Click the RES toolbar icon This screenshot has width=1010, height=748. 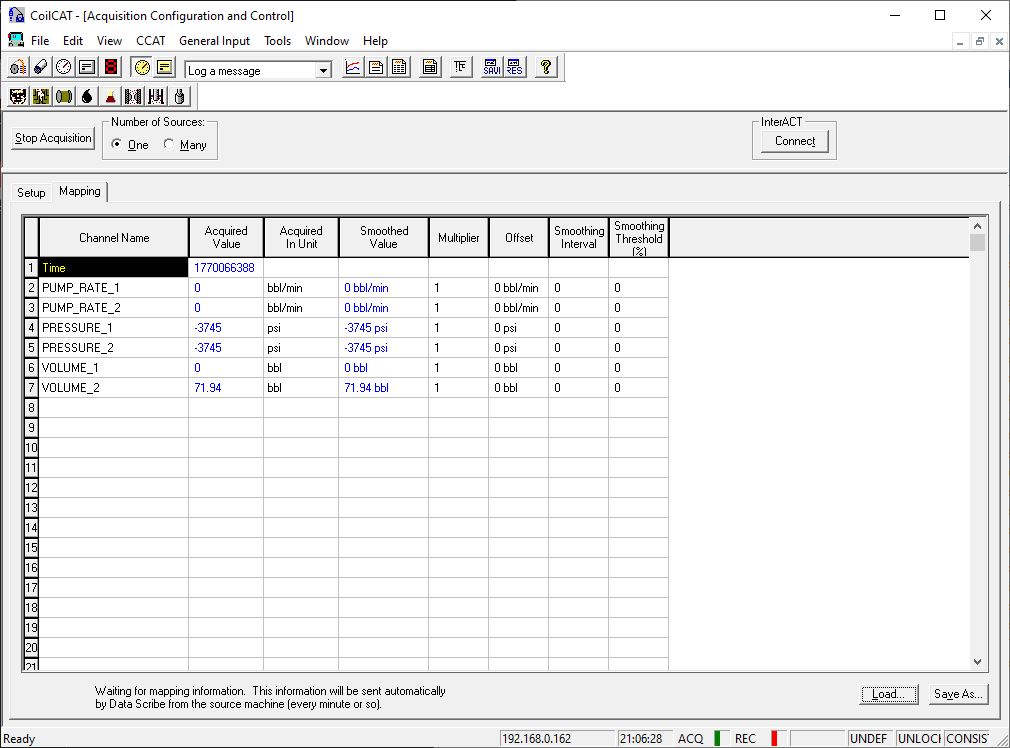pyautogui.click(x=512, y=68)
